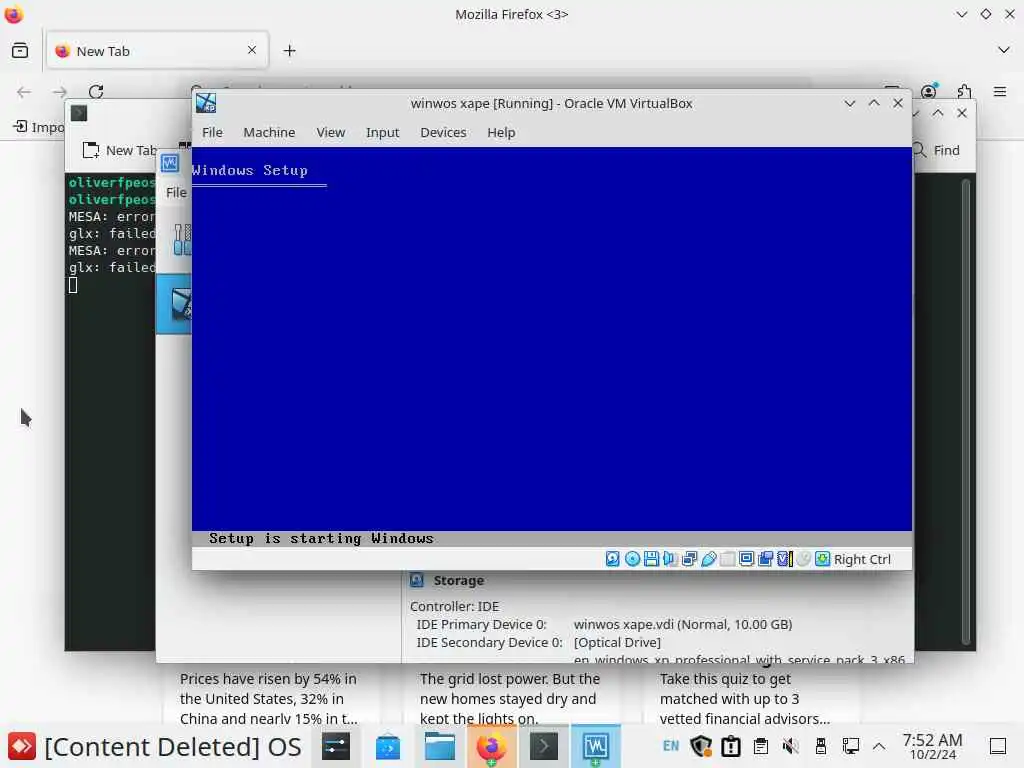
Task: Click New Tab in the terminal window
Action: [x=120, y=150]
